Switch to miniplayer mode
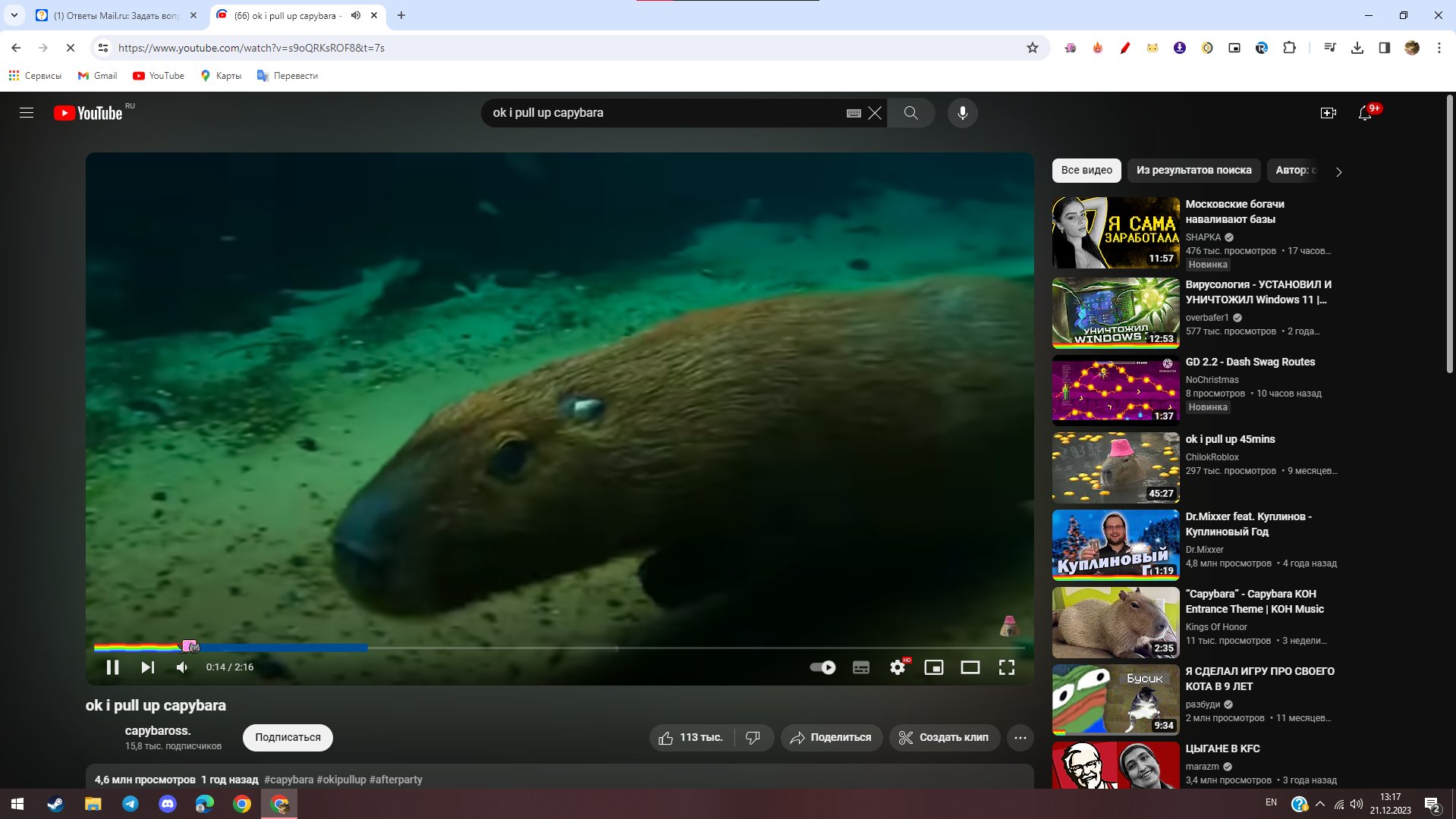 [x=934, y=667]
